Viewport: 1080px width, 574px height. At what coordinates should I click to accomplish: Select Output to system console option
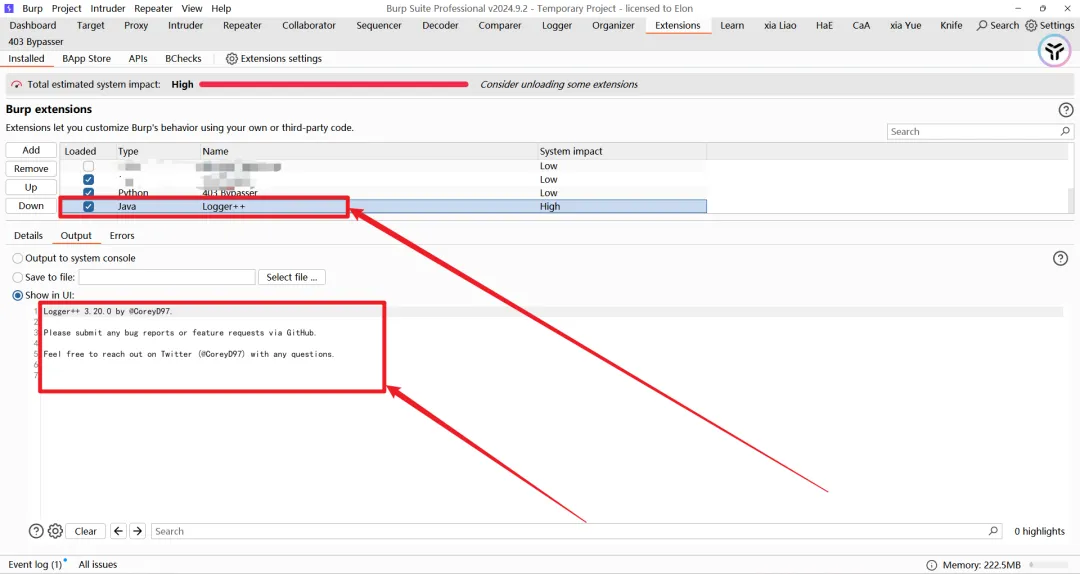point(18,258)
